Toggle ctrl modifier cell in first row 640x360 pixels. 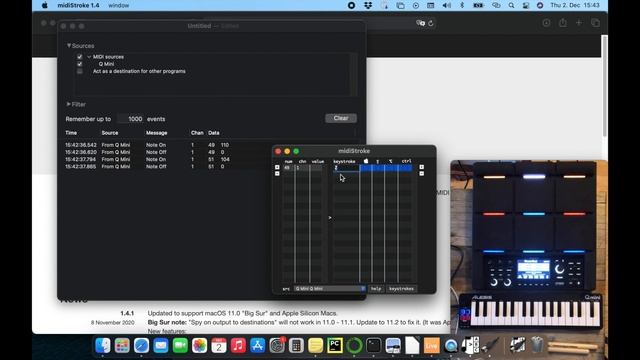point(405,168)
